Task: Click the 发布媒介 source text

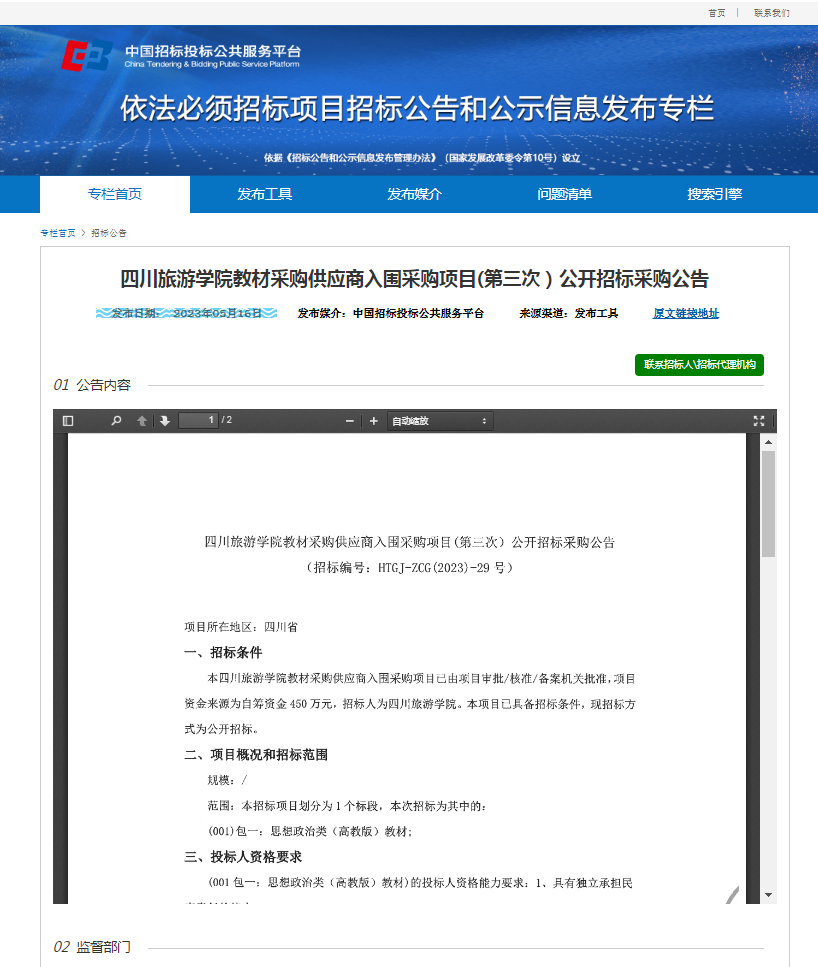Action: pos(390,313)
